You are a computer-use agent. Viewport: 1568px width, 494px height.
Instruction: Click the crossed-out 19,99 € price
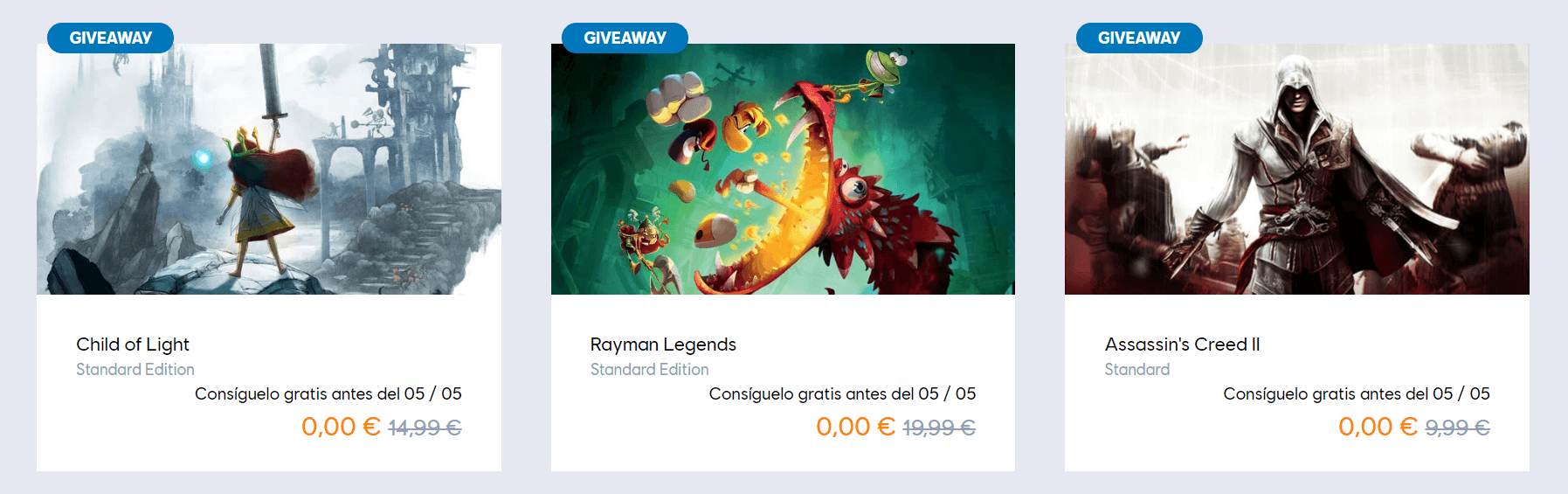[x=939, y=428]
